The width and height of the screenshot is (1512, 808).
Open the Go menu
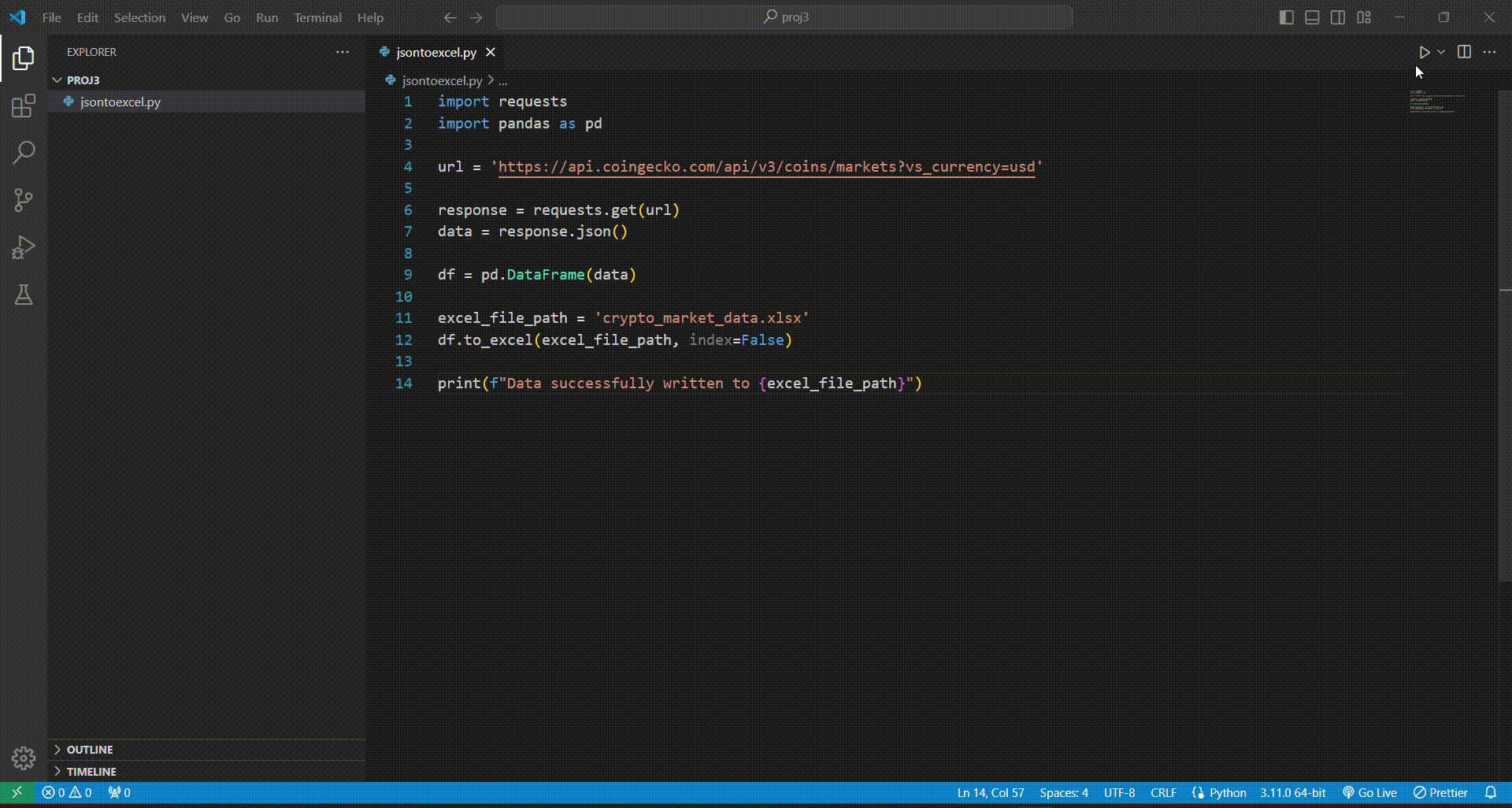tap(232, 17)
